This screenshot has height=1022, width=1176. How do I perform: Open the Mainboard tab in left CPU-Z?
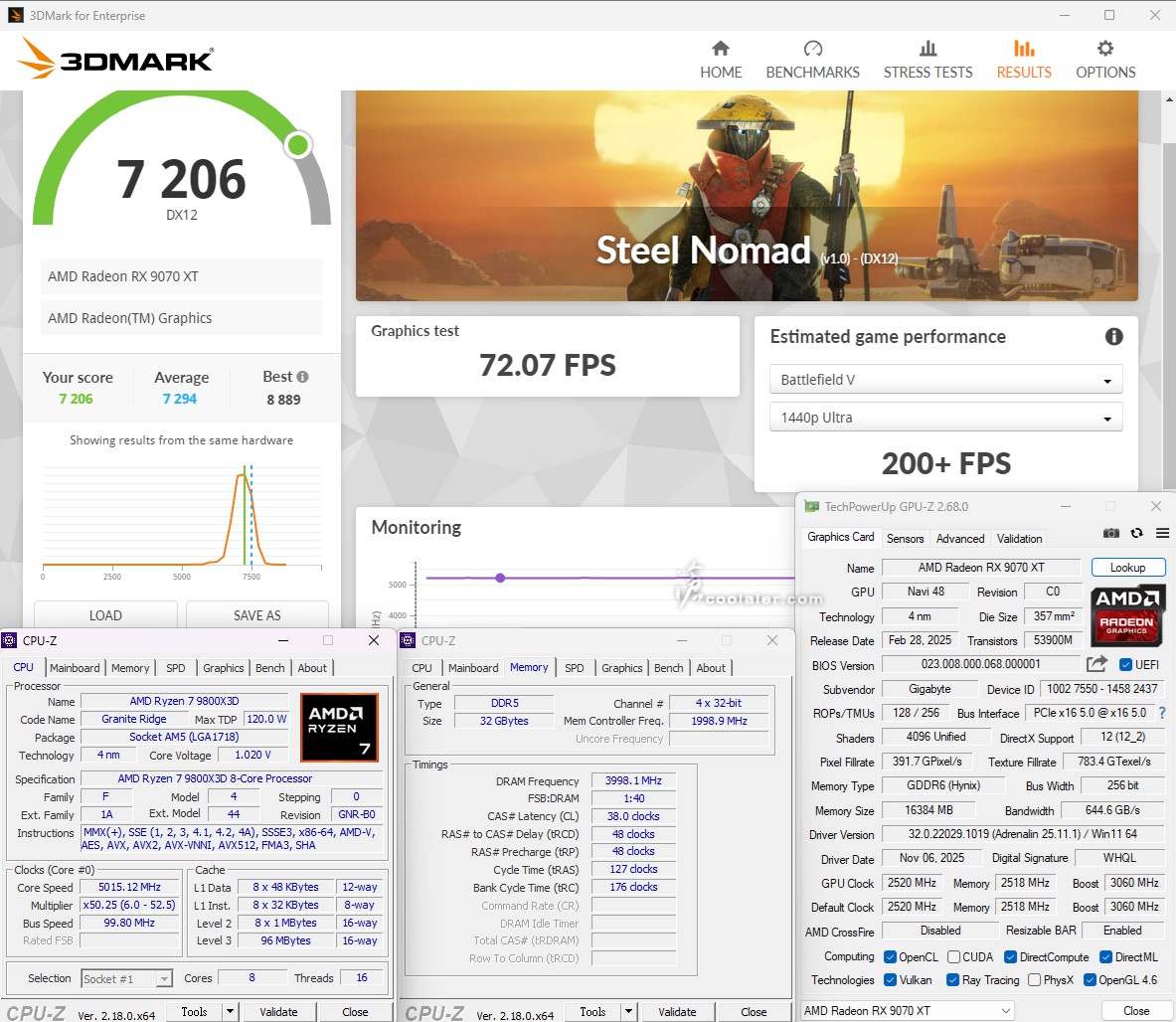click(x=75, y=668)
